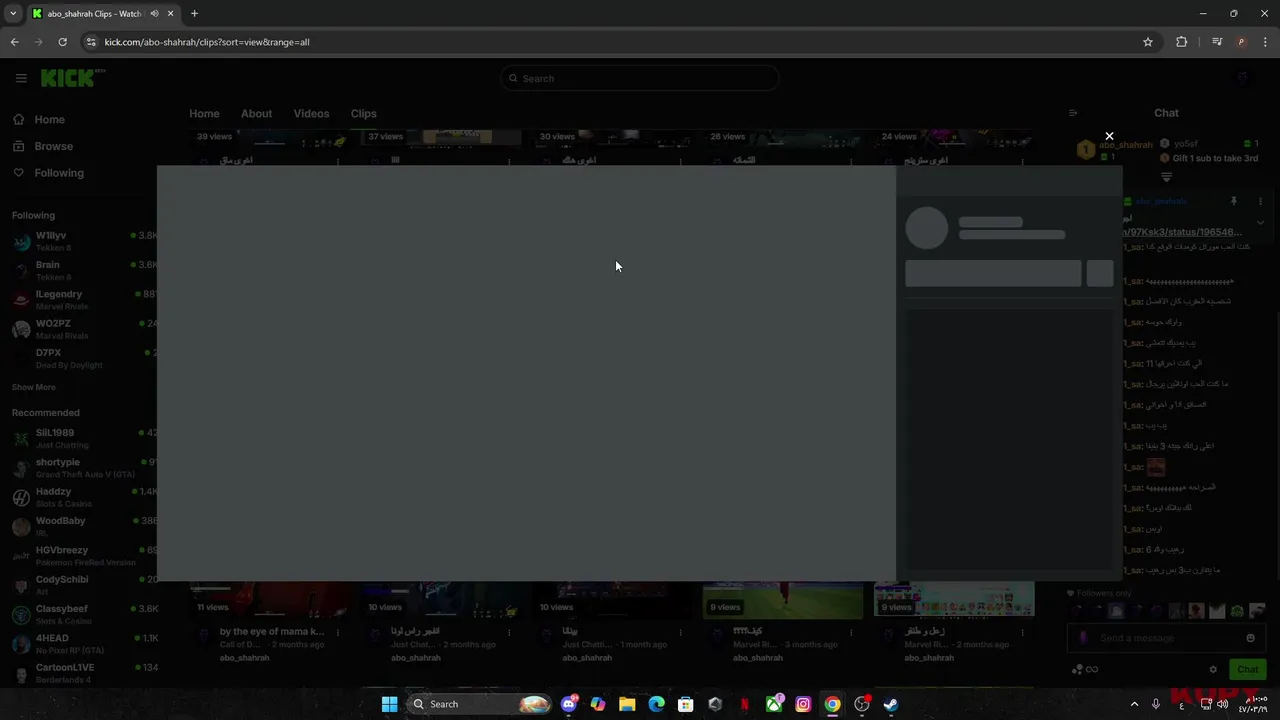Collapse the chat panel icon
The height and width of the screenshot is (720, 1280).
1073,113
